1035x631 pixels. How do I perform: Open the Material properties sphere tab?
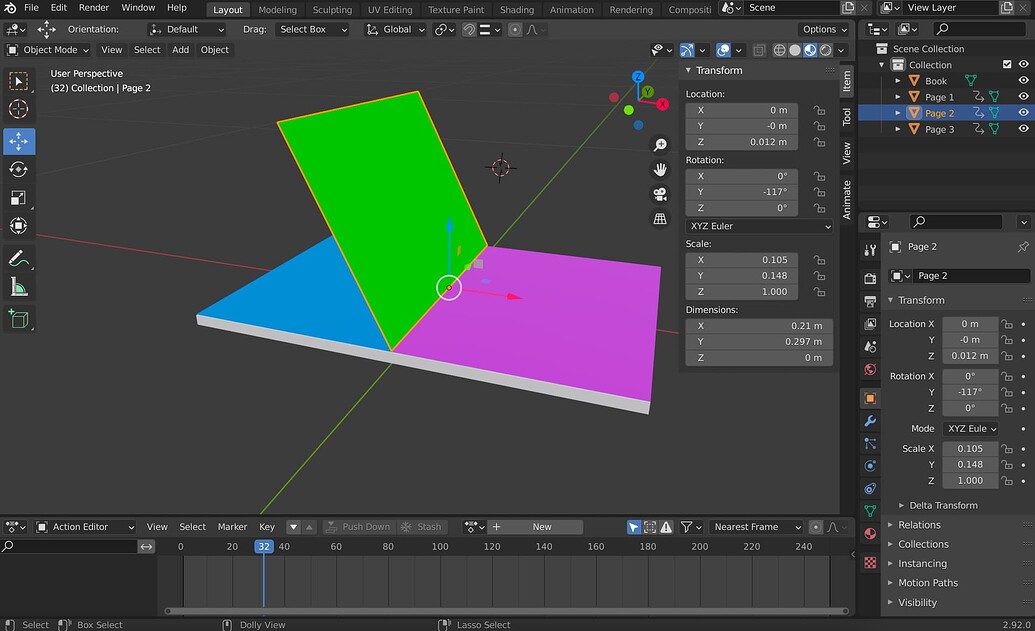869,533
